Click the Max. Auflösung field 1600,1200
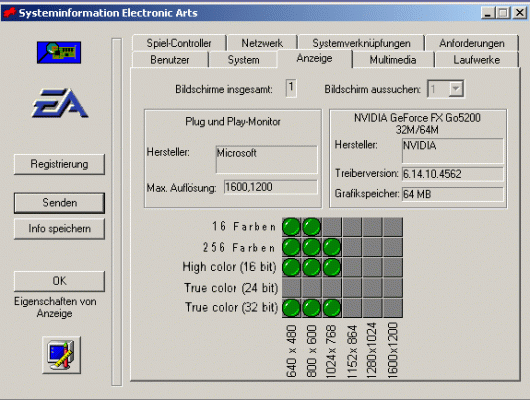 coord(271,187)
